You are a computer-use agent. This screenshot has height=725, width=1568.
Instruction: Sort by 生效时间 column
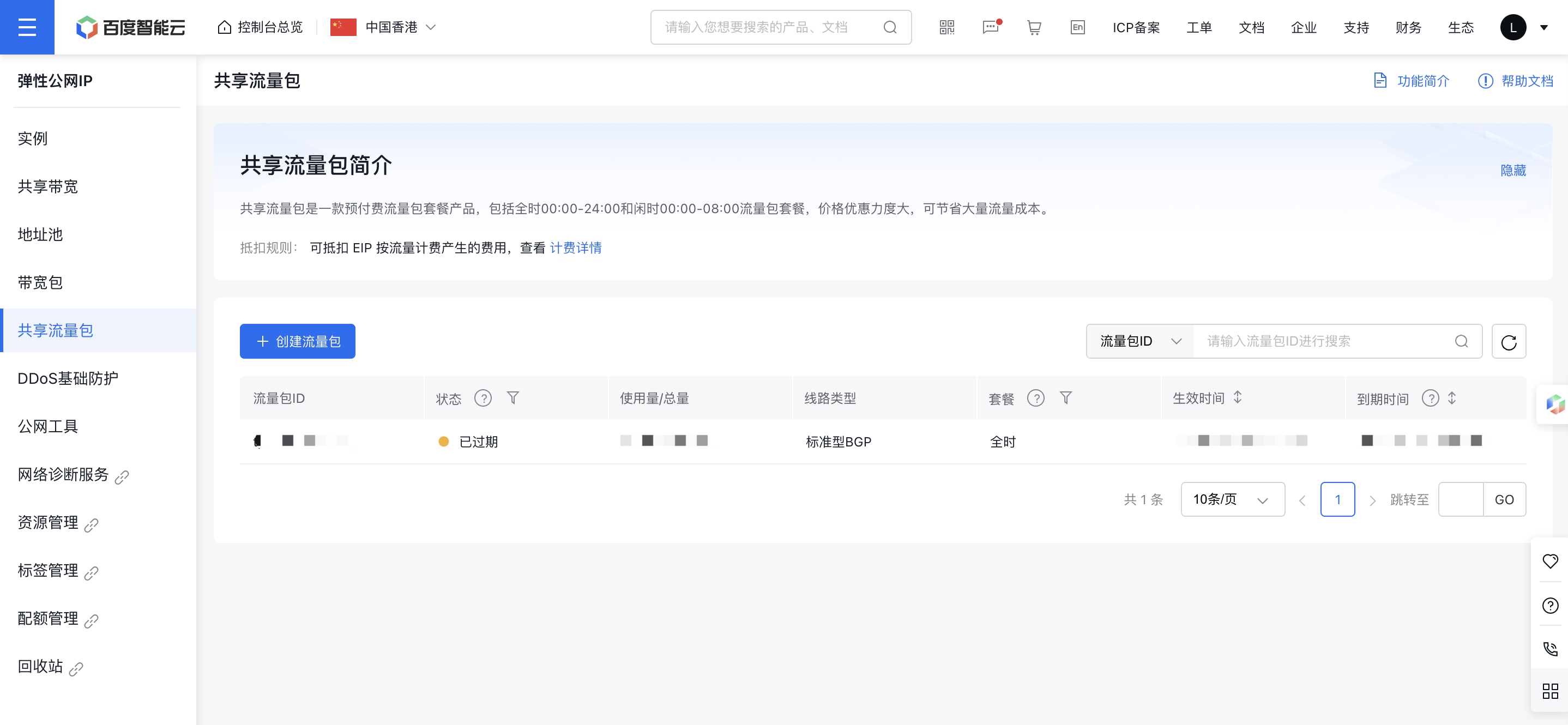1238,397
